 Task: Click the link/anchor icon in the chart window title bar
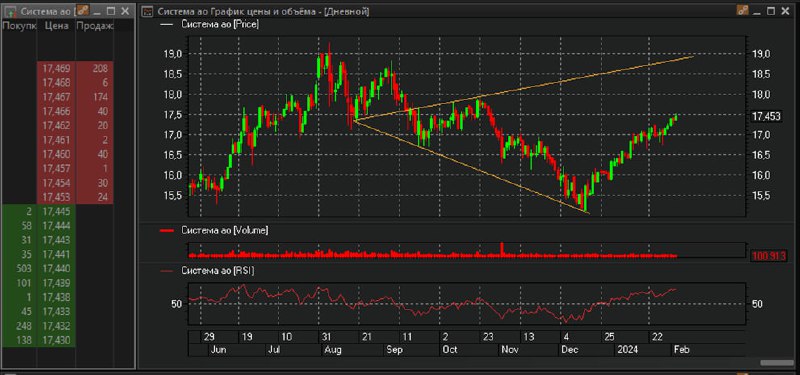(743, 10)
